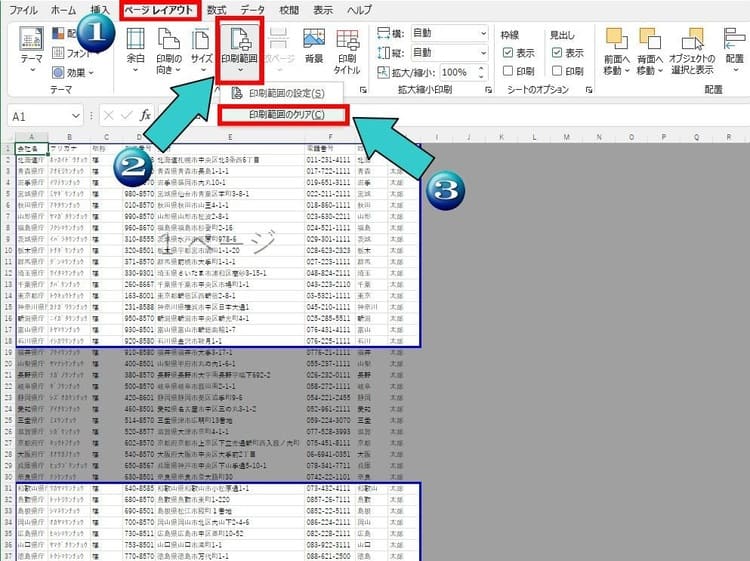Open the ファイル tab
The image size is (750, 561).
click(x=23, y=10)
